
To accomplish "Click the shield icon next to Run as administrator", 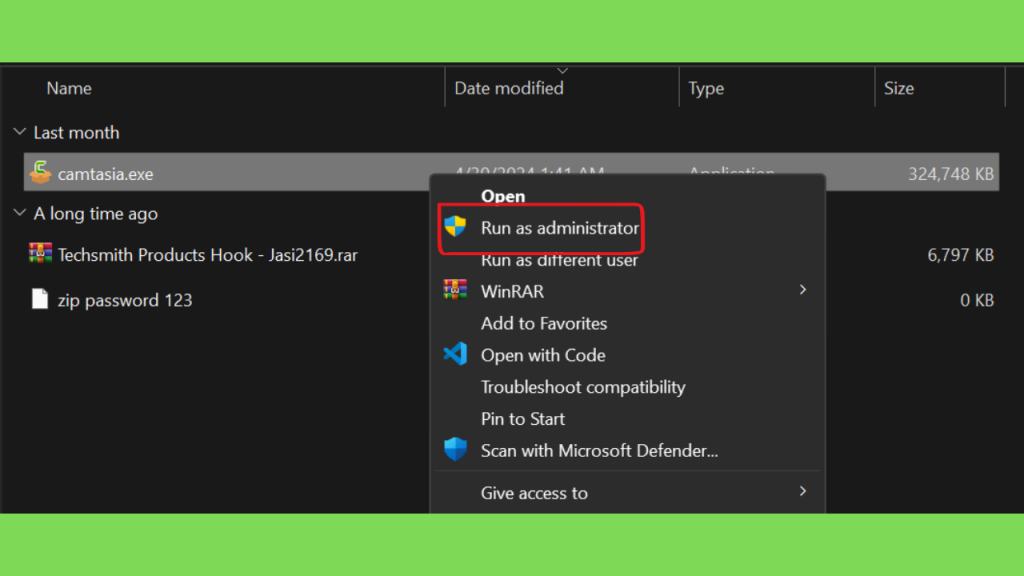I will 455,227.
